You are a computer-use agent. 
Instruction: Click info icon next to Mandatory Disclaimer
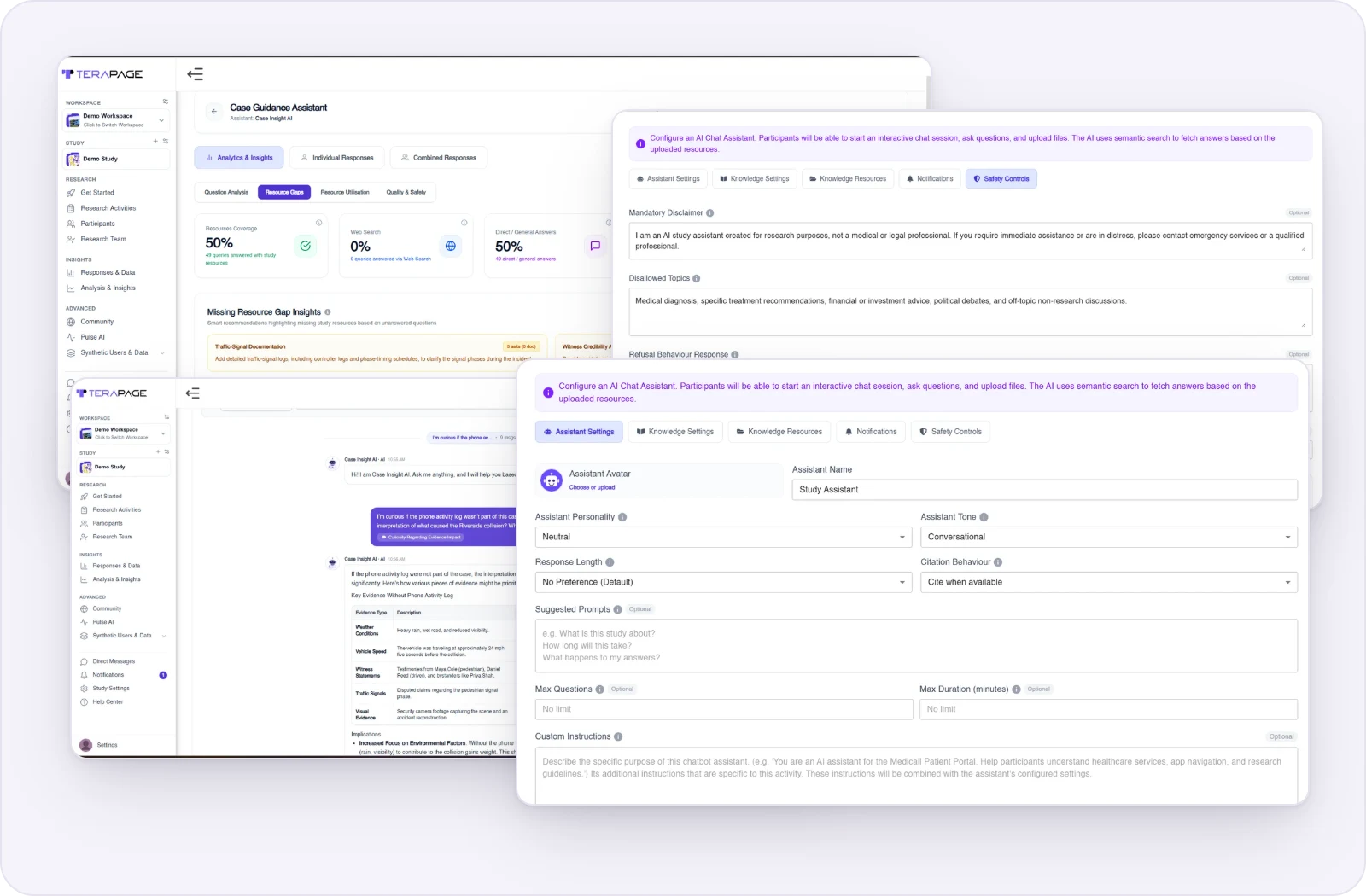[710, 213]
